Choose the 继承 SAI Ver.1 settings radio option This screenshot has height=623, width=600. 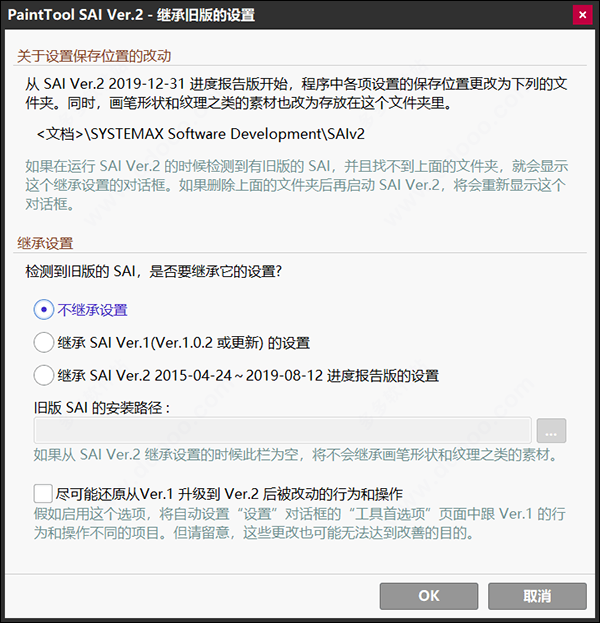(44, 342)
